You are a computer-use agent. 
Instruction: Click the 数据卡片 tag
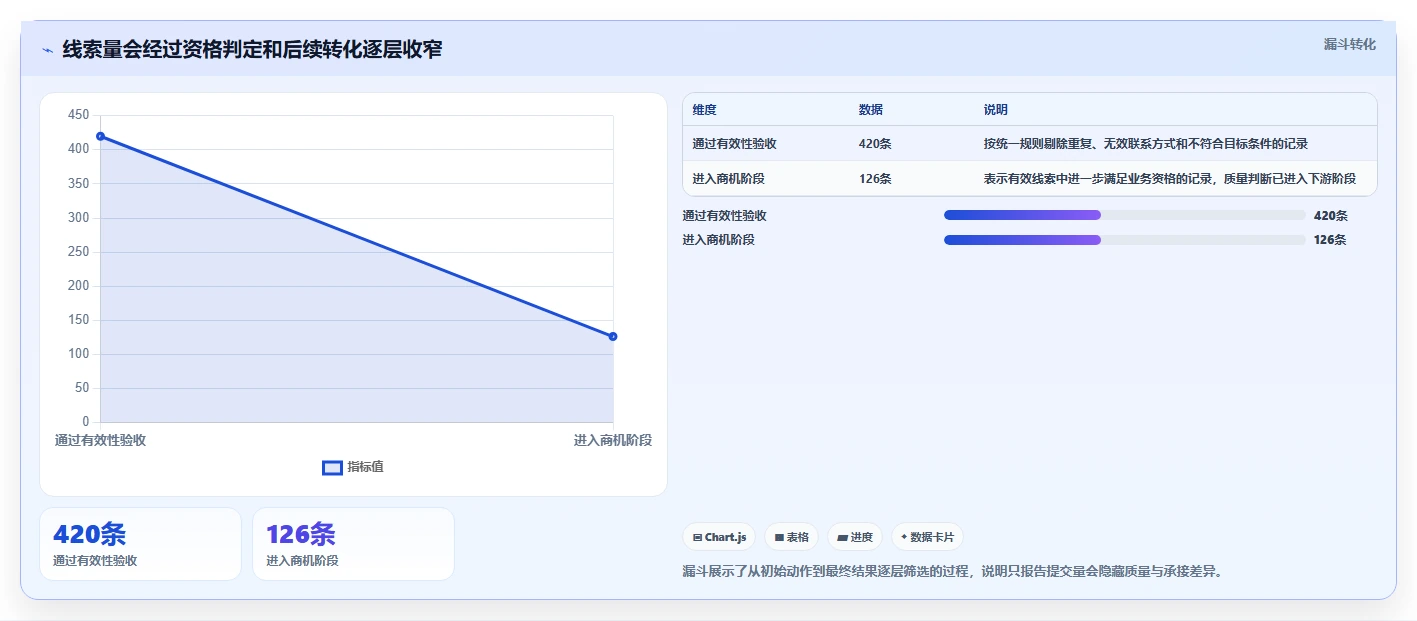[927, 537]
